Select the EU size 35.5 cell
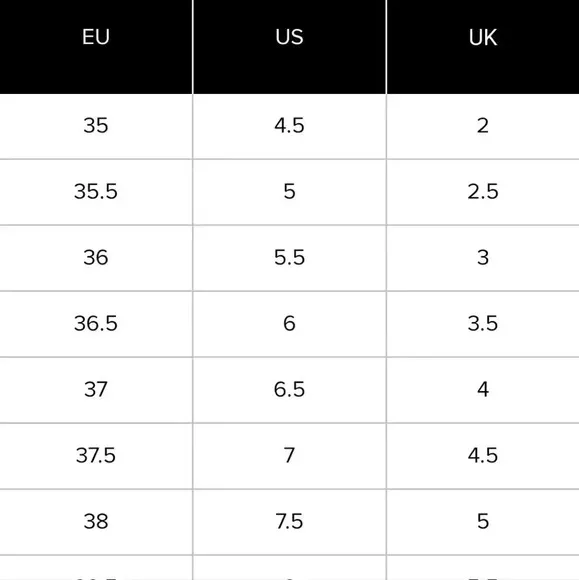579x580 pixels. click(x=96, y=192)
